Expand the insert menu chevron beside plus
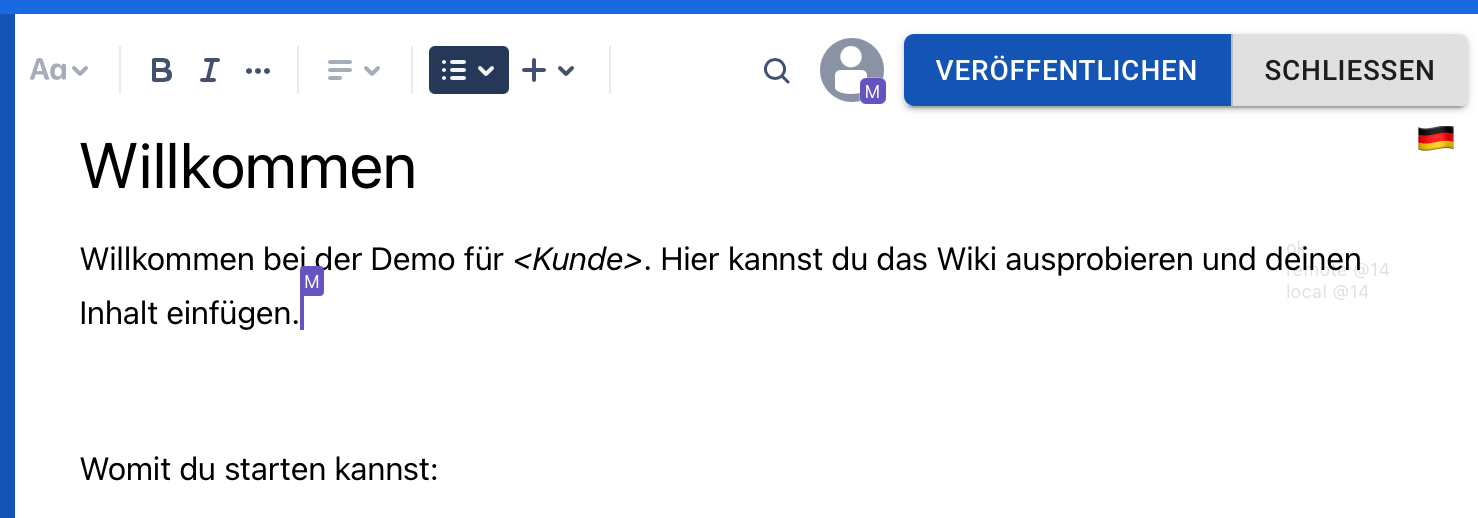 (x=566, y=71)
